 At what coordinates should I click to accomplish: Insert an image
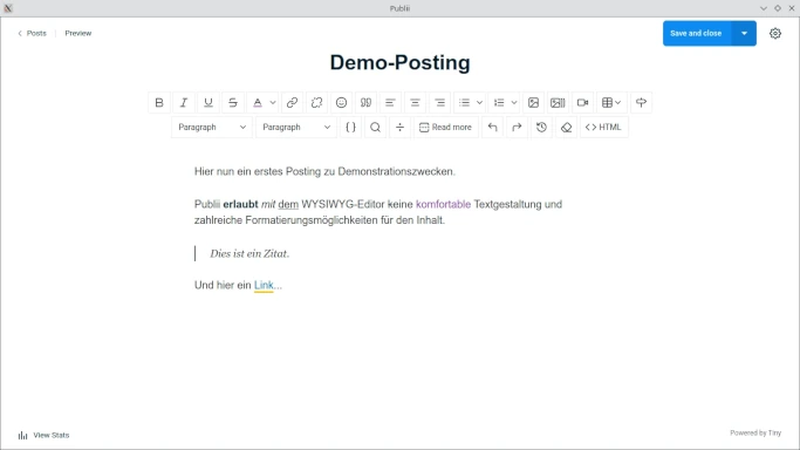point(533,103)
